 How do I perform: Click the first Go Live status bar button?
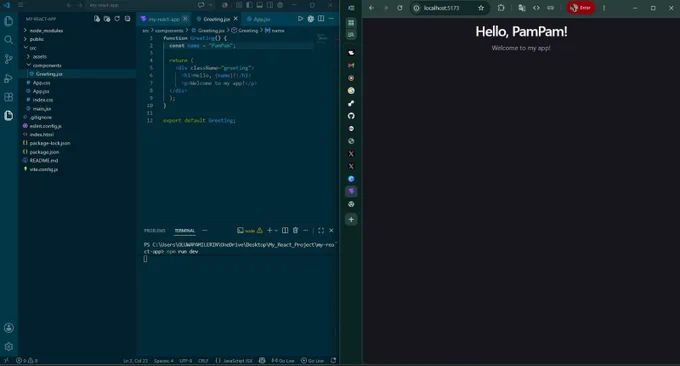pos(283,360)
